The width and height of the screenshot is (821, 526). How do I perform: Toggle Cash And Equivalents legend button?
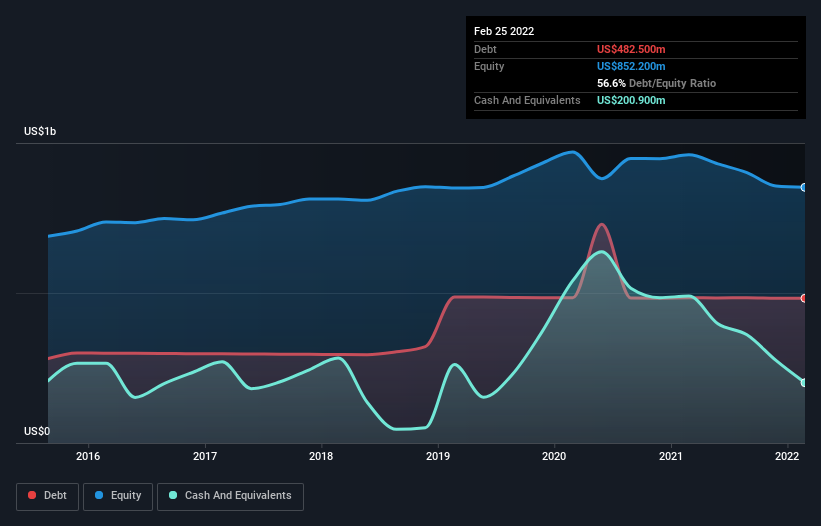click(x=230, y=496)
